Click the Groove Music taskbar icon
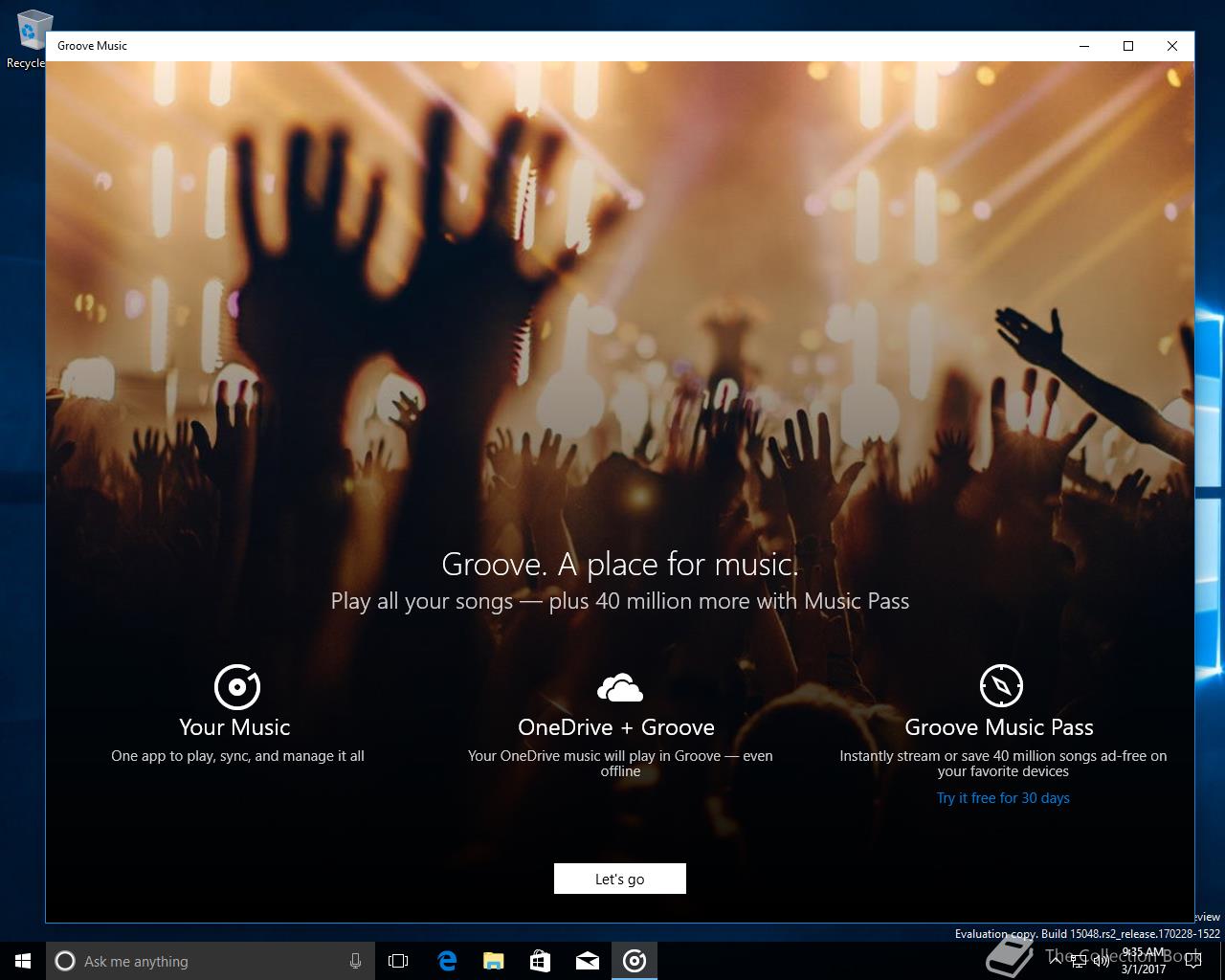The width and height of the screenshot is (1225, 980). point(635,961)
